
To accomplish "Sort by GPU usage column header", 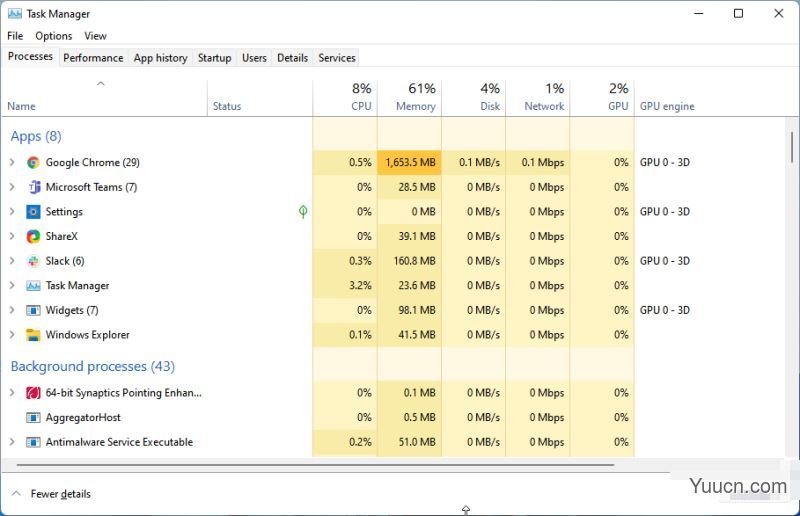I will (602, 98).
